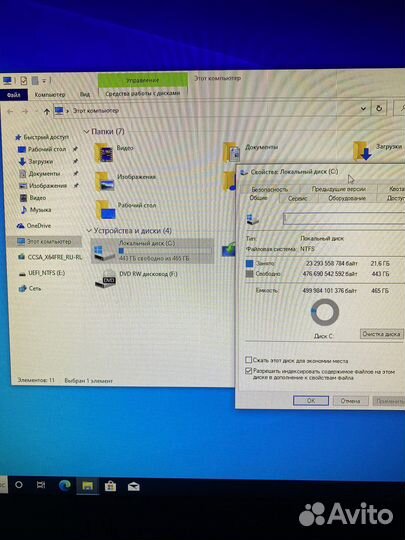The width and height of the screenshot is (405, 540).
Task: Switch to the Вид ribbon tab
Action: [x=85, y=94]
